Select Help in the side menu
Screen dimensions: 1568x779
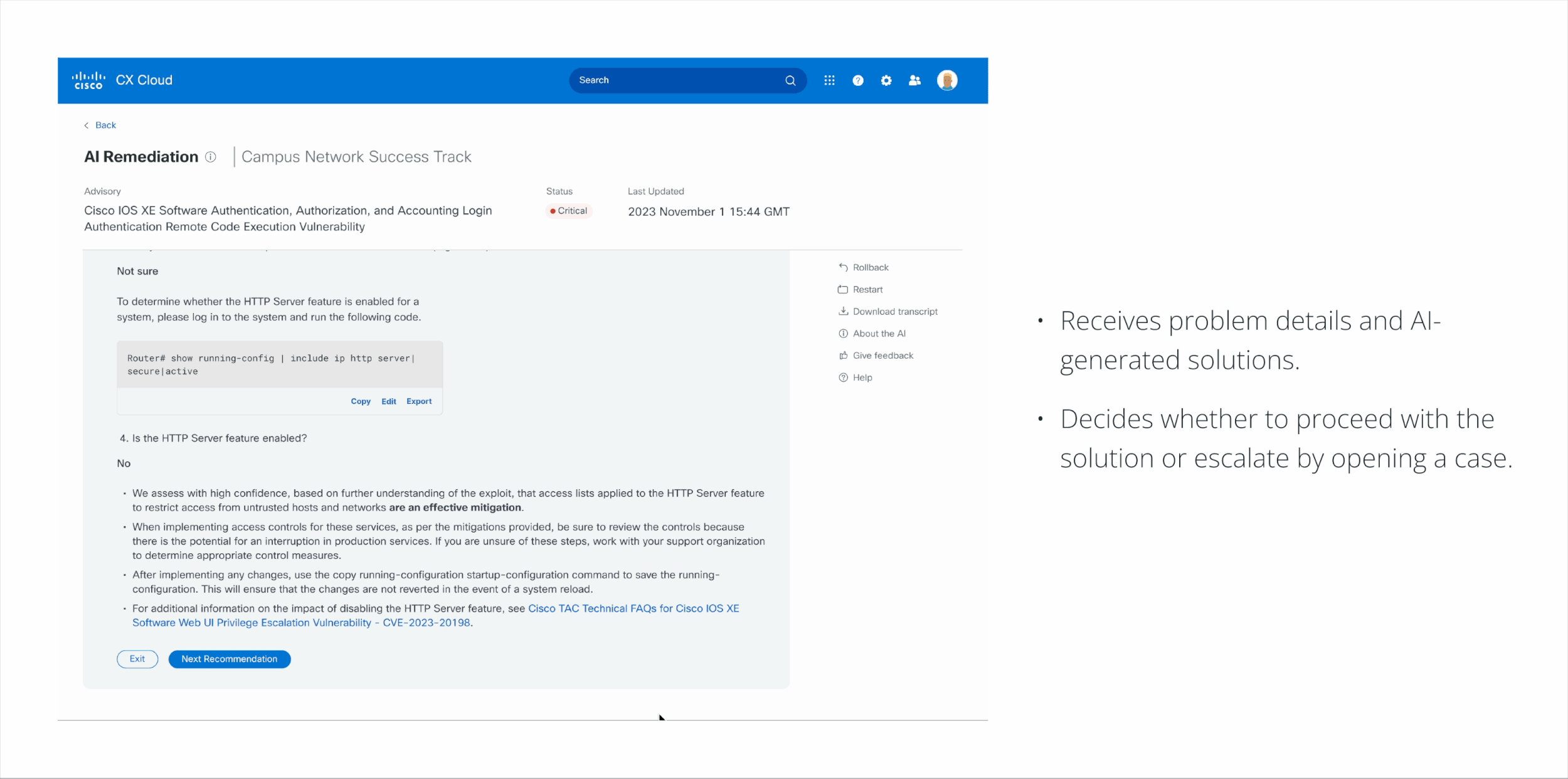point(862,377)
